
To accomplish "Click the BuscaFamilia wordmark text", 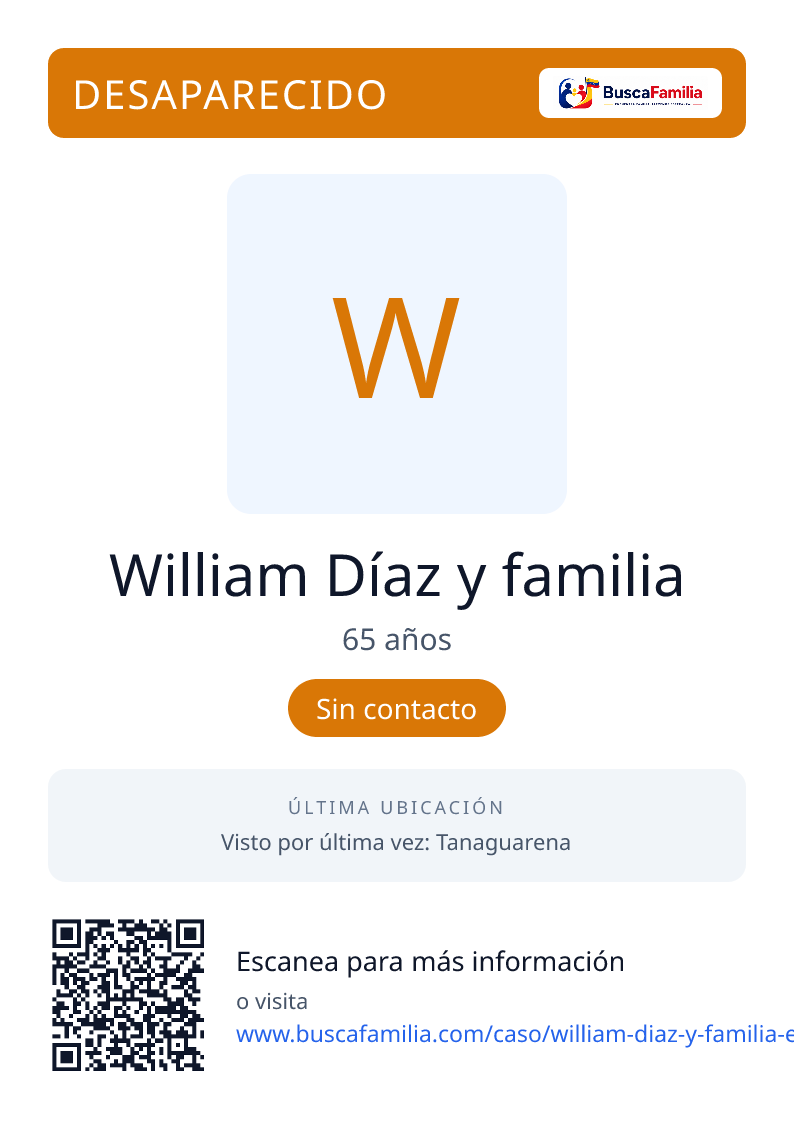I will click(652, 92).
